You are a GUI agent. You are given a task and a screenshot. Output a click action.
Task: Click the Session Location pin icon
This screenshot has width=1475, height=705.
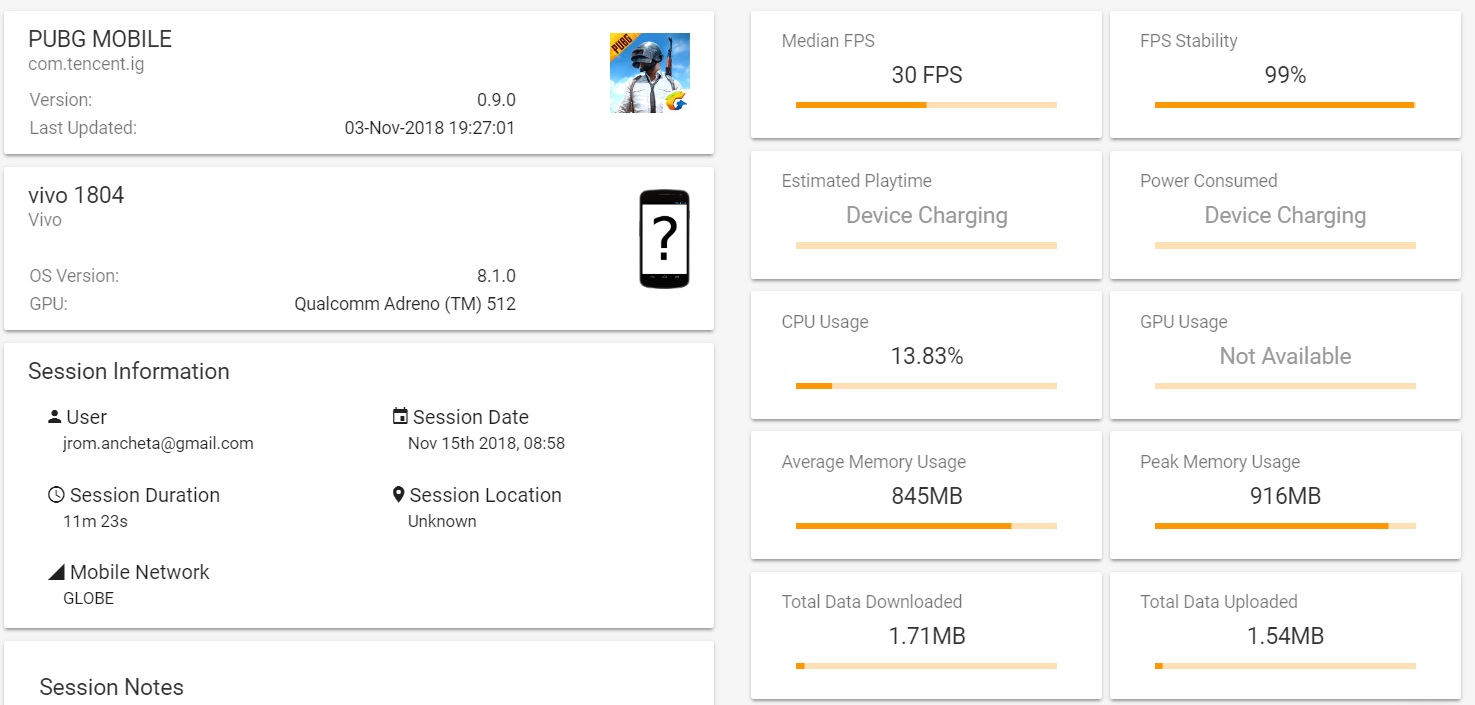click(x=399, y=495)
